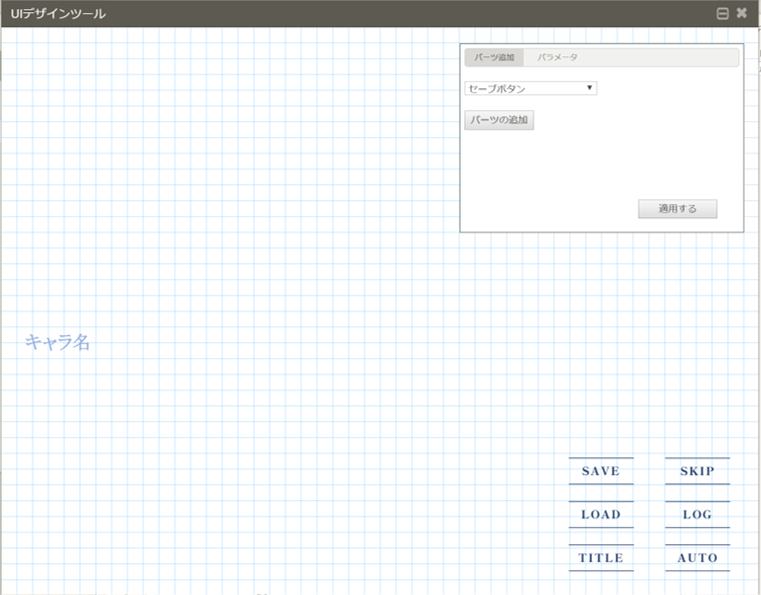Viewport: 761px width, 595px height.
Task: Select the SKIP button part
Action: pyautogui.click(x=697, y=471)
